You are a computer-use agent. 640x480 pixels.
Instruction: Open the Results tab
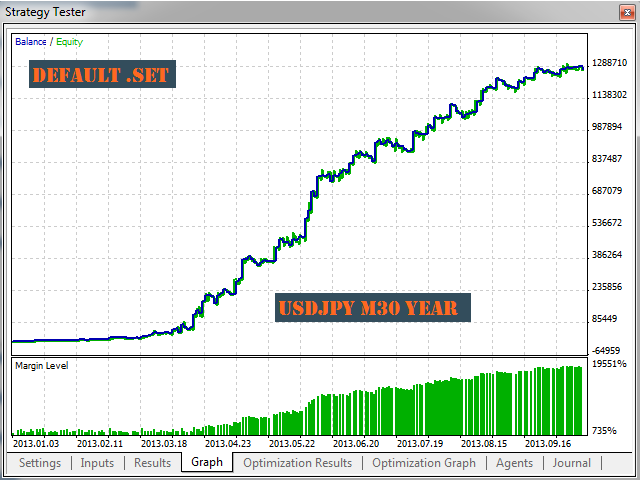click(x=152, y=463)
